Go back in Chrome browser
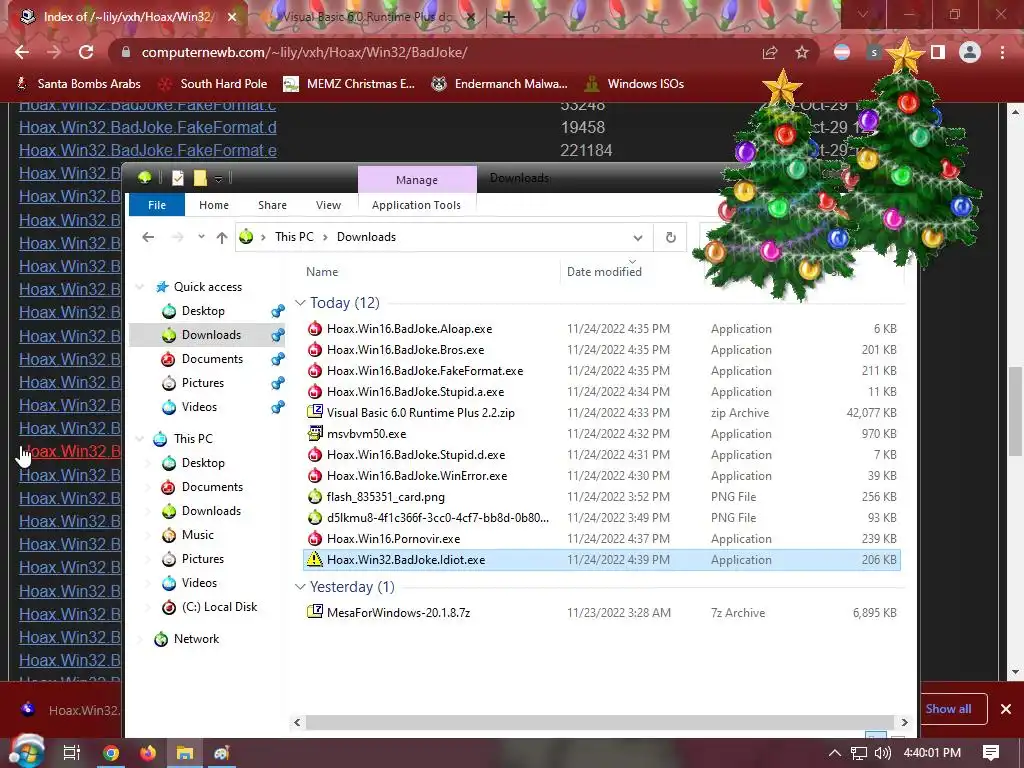The width and height of the screenshot is (1024, 768). point(22,52)
